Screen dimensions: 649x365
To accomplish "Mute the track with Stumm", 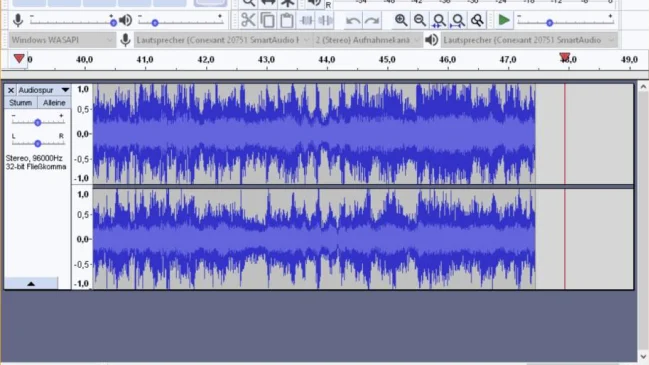I will [x=20, y=103].
